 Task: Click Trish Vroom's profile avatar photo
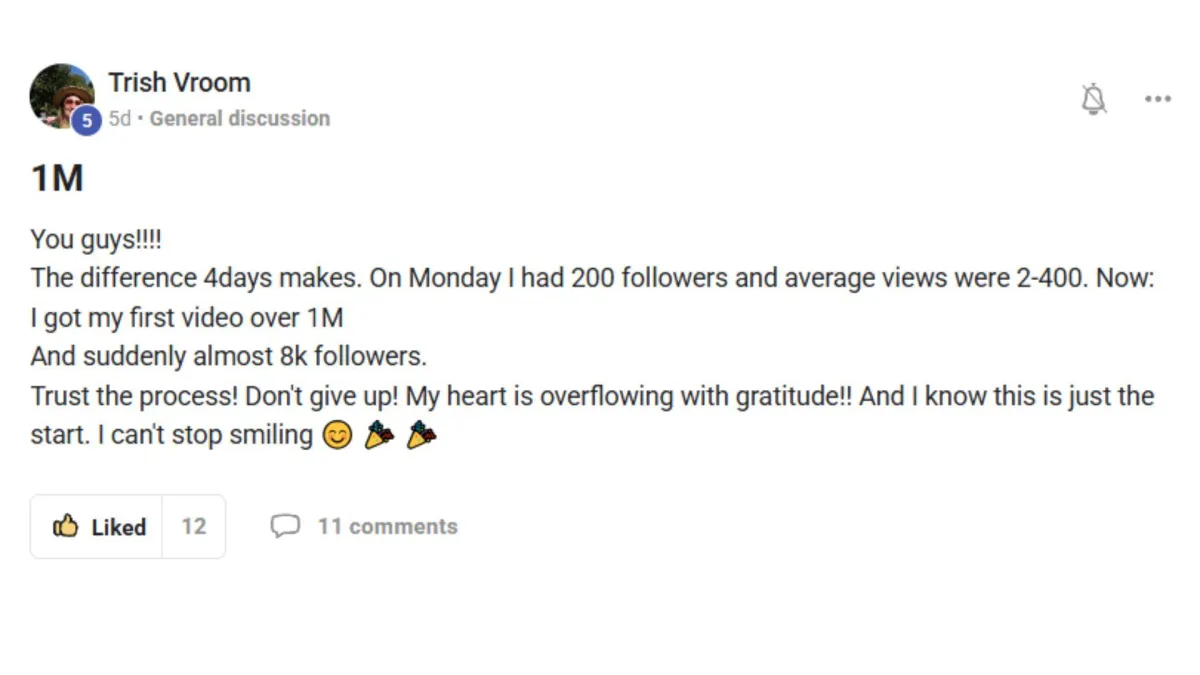pos(60,93)
